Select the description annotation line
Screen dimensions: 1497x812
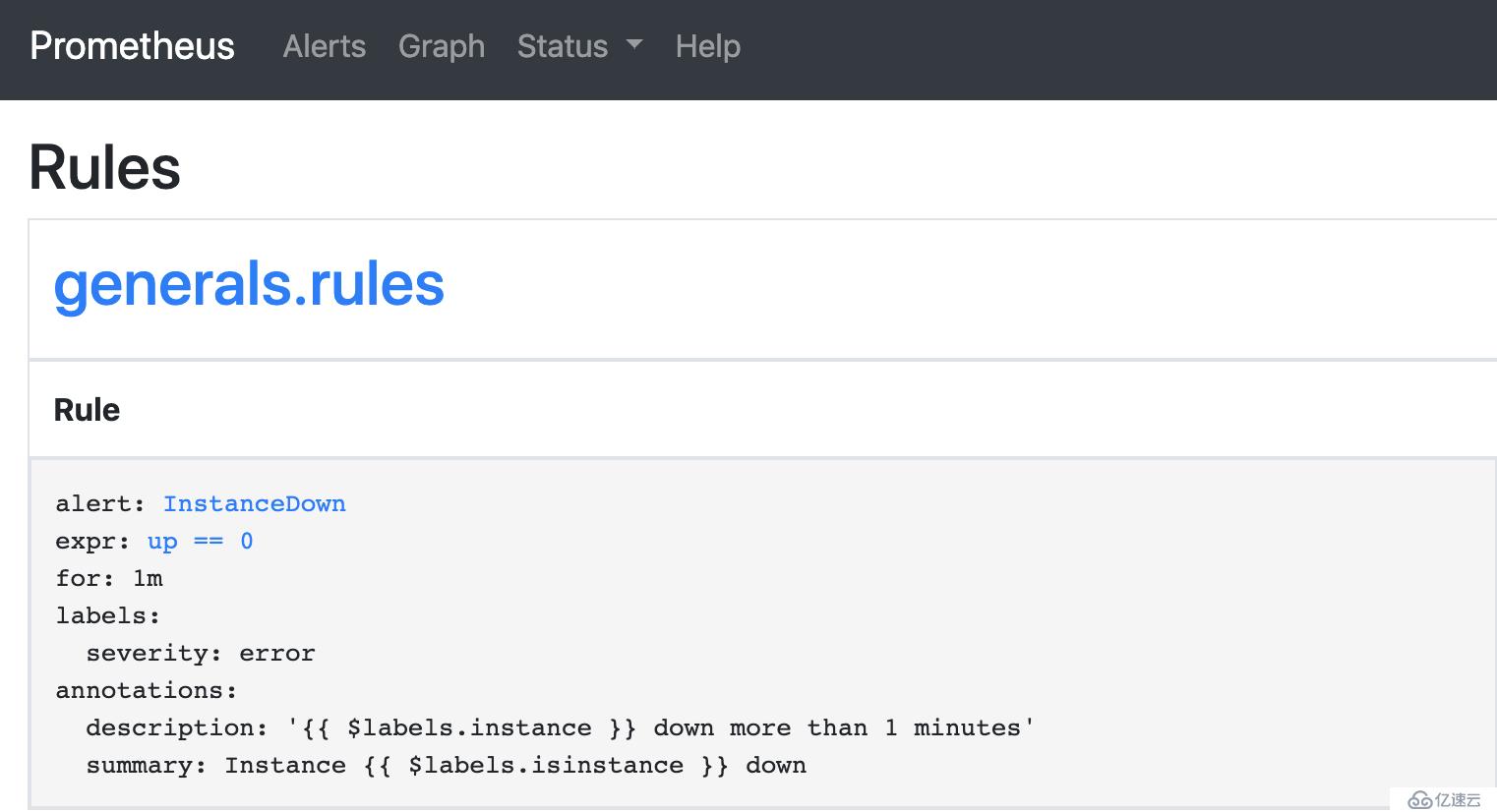pos(560,727)
